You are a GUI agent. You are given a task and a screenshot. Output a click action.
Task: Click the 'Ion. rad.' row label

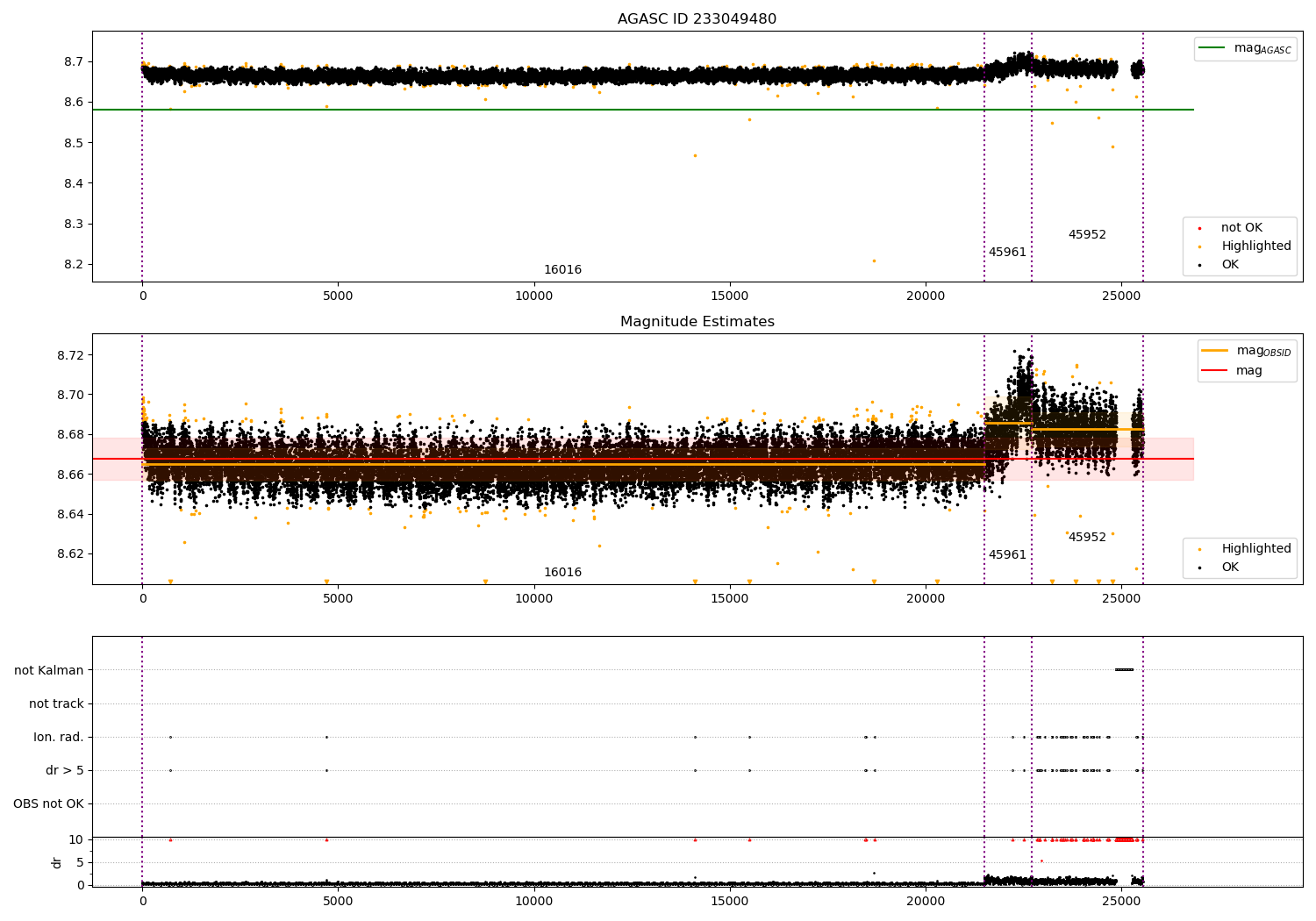point(59,738)
